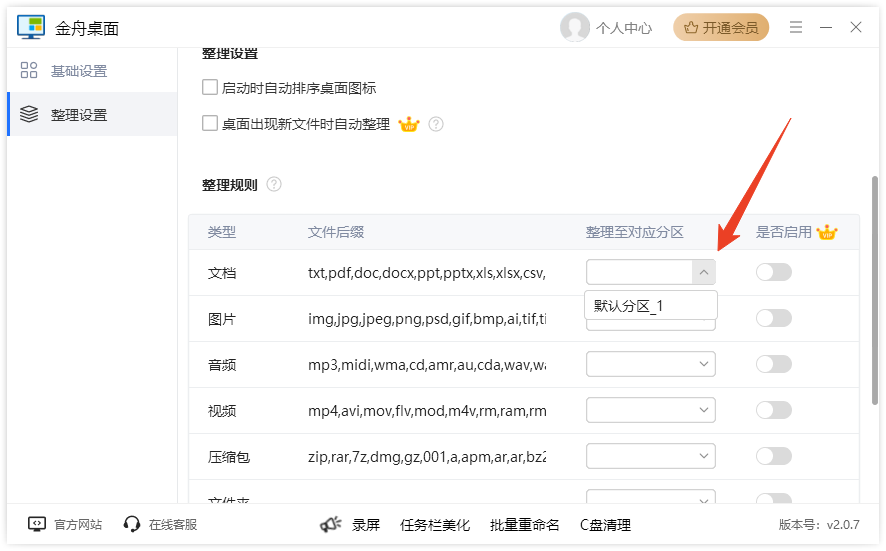Click the 开通会员 button
This screenshot has width=886, height=551.
[x=721, y=28]
